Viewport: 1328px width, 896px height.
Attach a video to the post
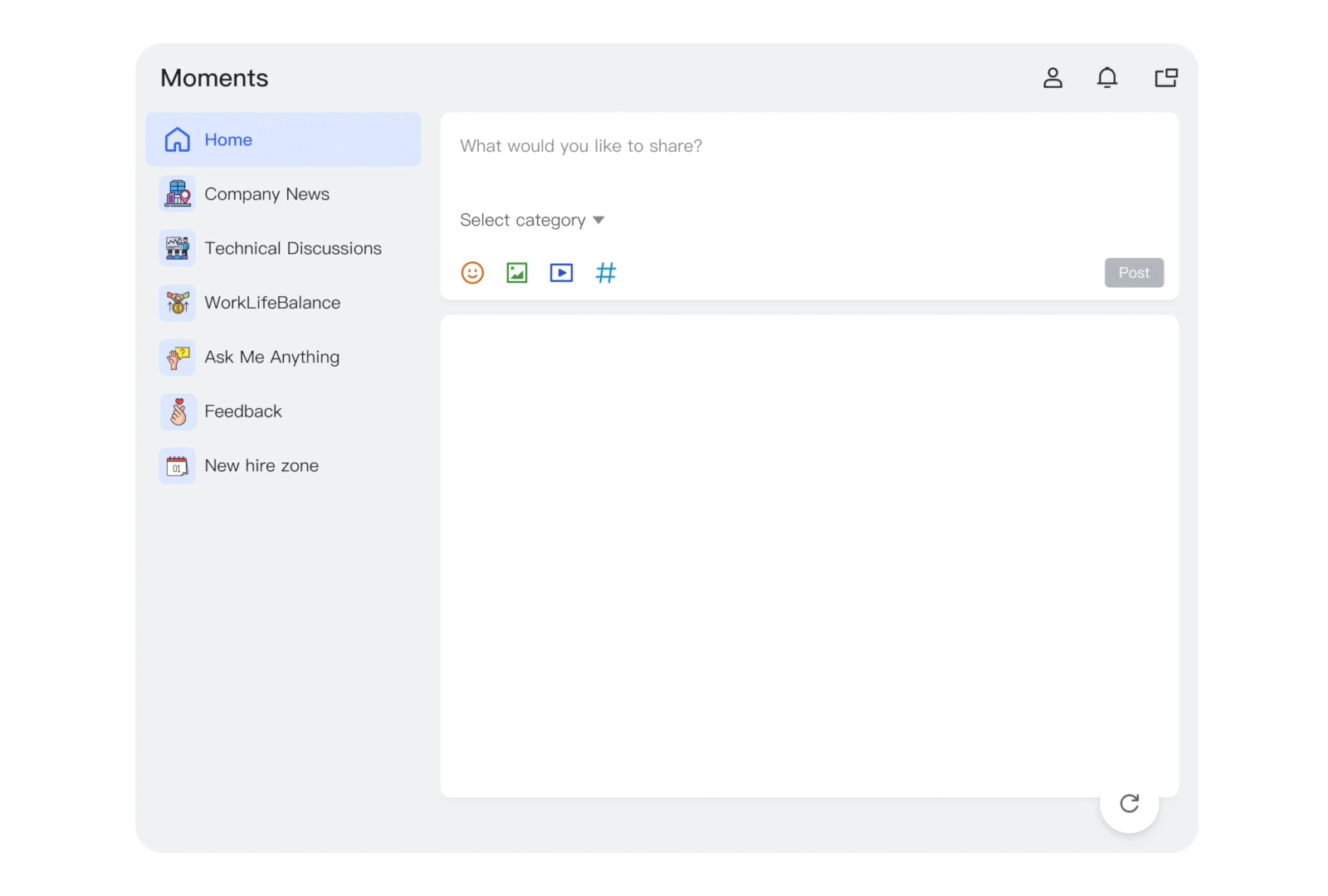(x=562, y=273)
